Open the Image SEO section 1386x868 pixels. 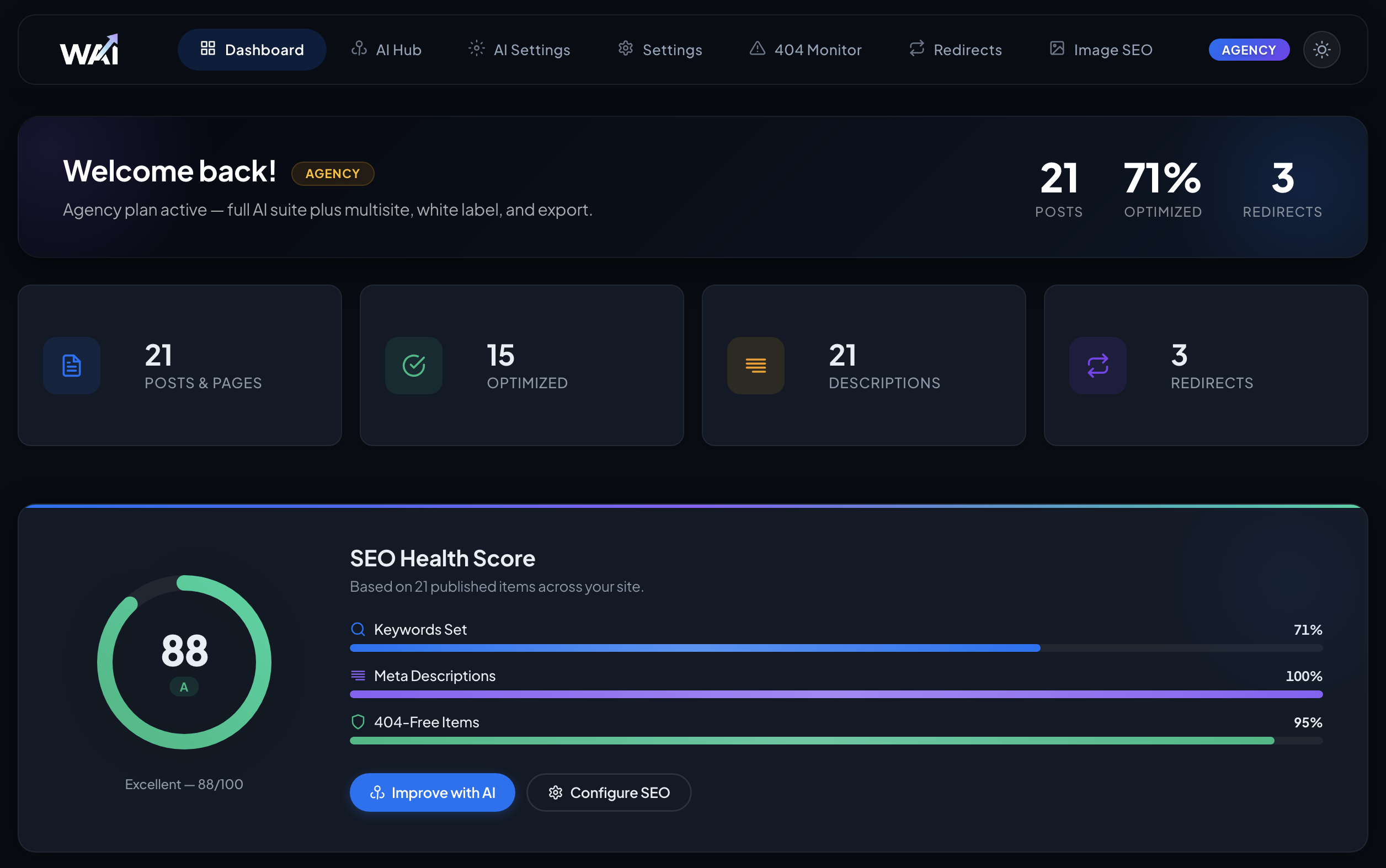1101,50
